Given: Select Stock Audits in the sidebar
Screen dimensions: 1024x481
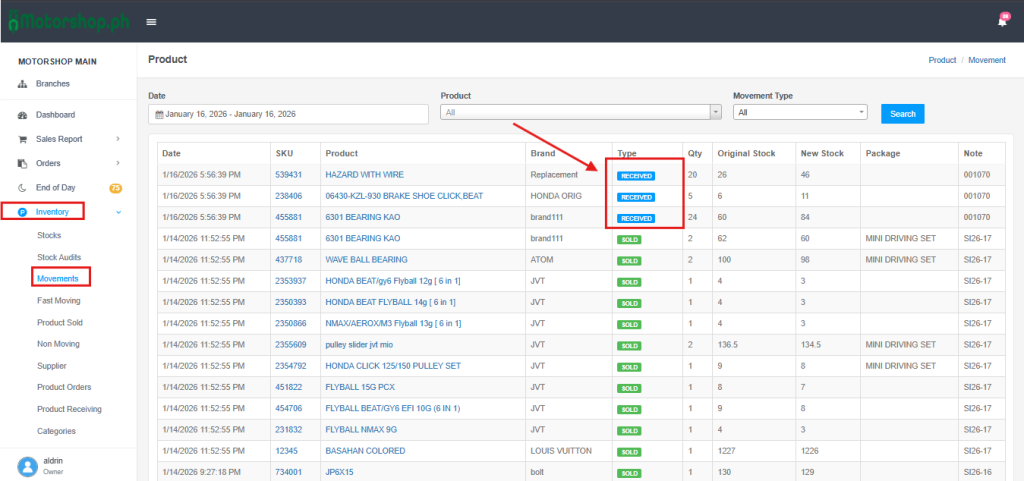Looking at the screenshot, I should pos(60,257).
